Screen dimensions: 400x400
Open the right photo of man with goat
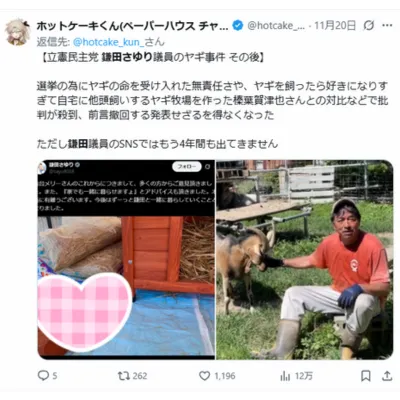click(x=305, y=259)
